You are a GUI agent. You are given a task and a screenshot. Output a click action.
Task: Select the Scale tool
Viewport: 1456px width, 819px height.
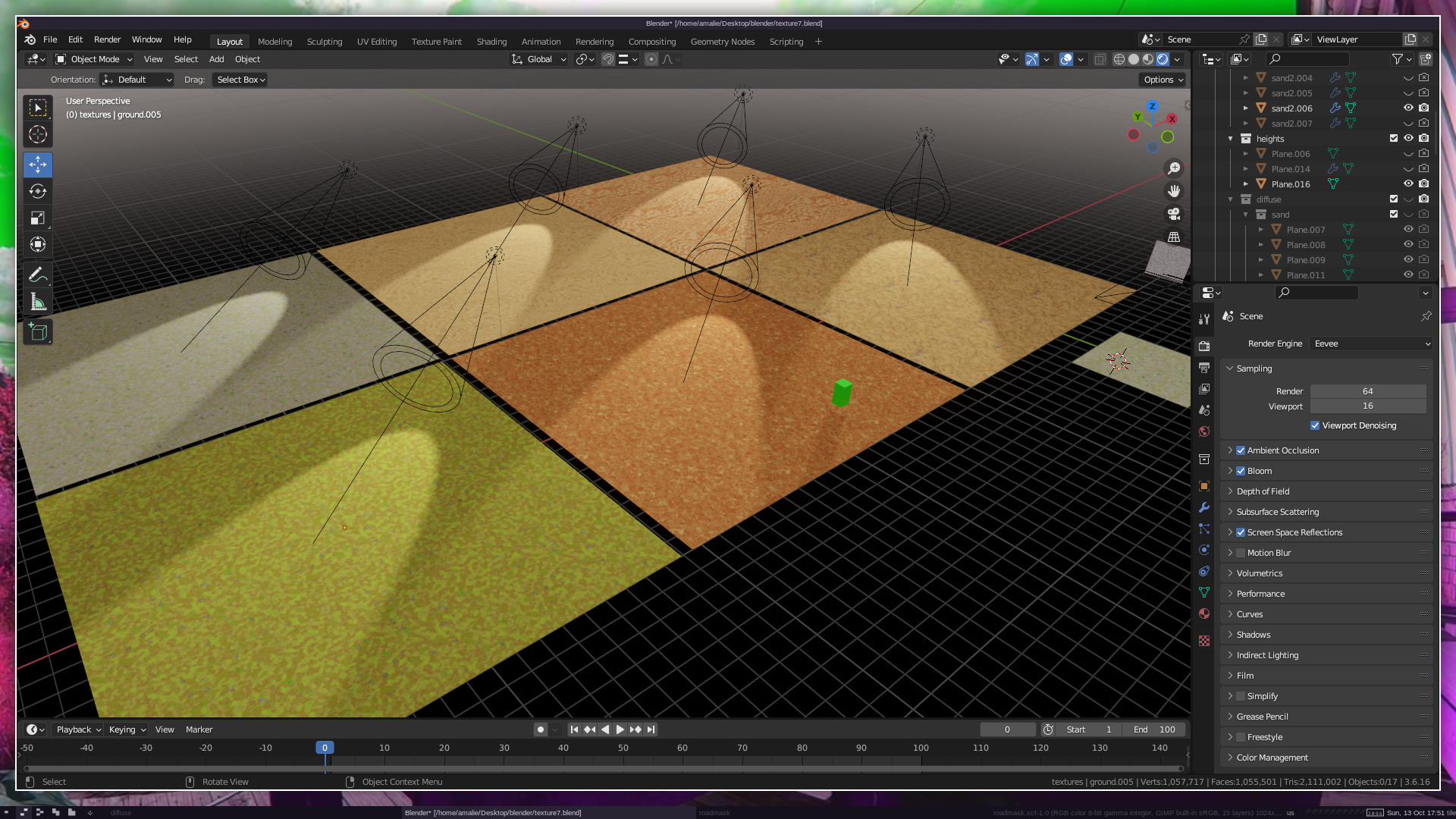click(x=38, y=218)
